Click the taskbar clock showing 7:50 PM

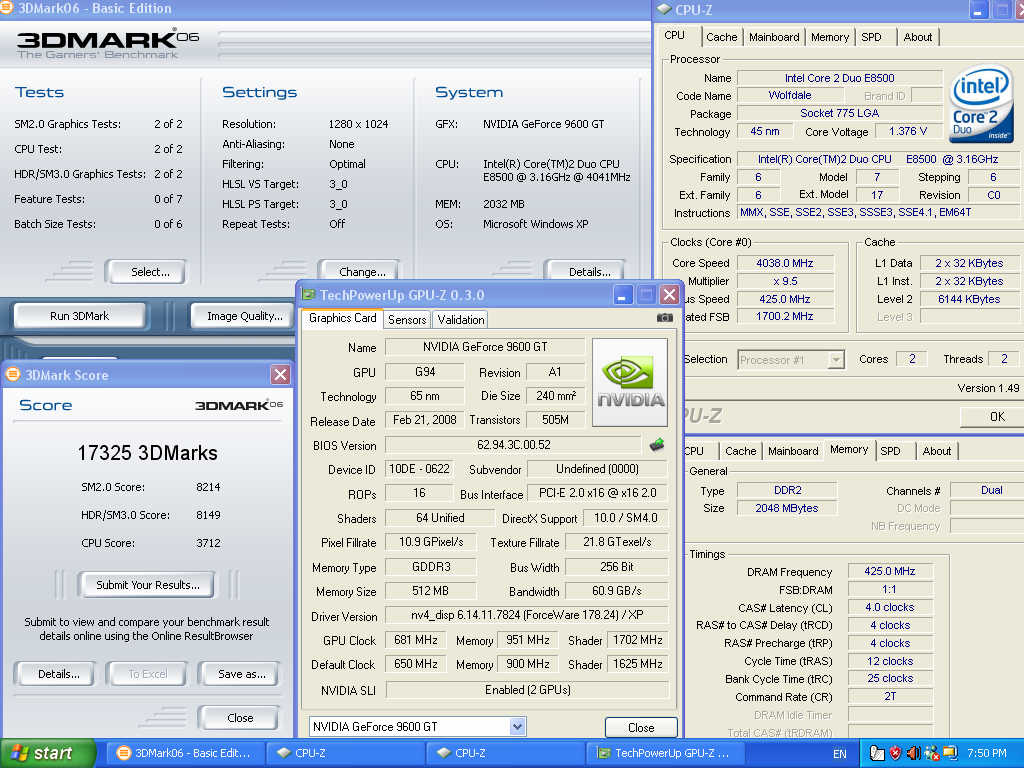pyautogui.click(x=987, y=754)
